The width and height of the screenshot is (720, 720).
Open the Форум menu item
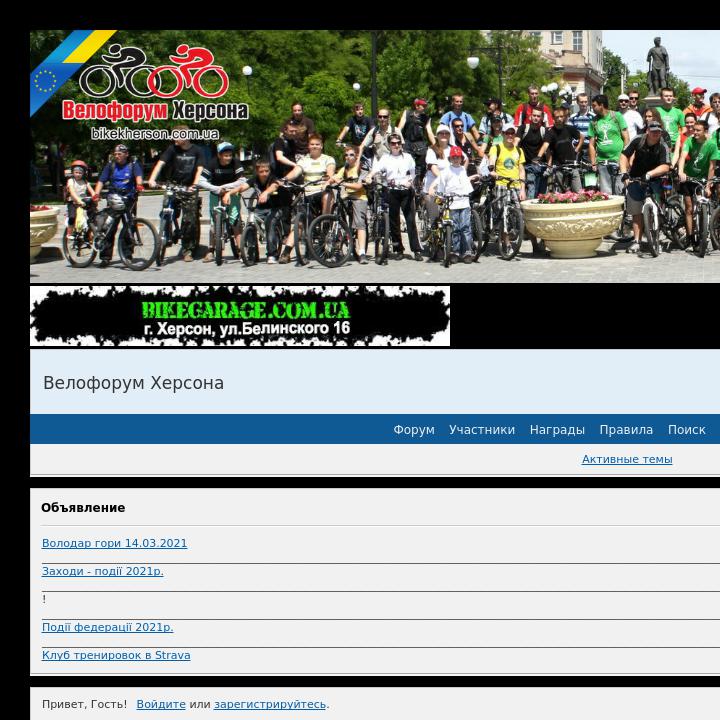pos(414,429)
